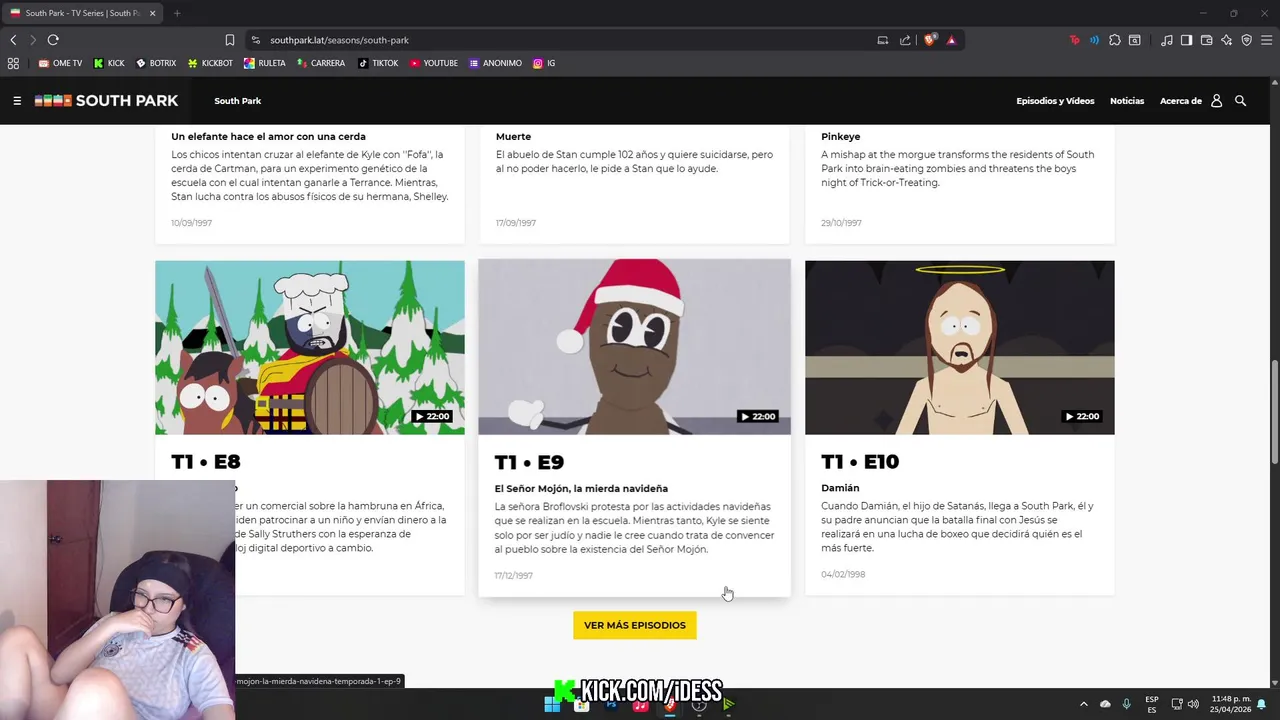This screenshot has width=1280, height=720.
Task: Open the Brave VPN shield icon
Action: (x=1247, y=40)
